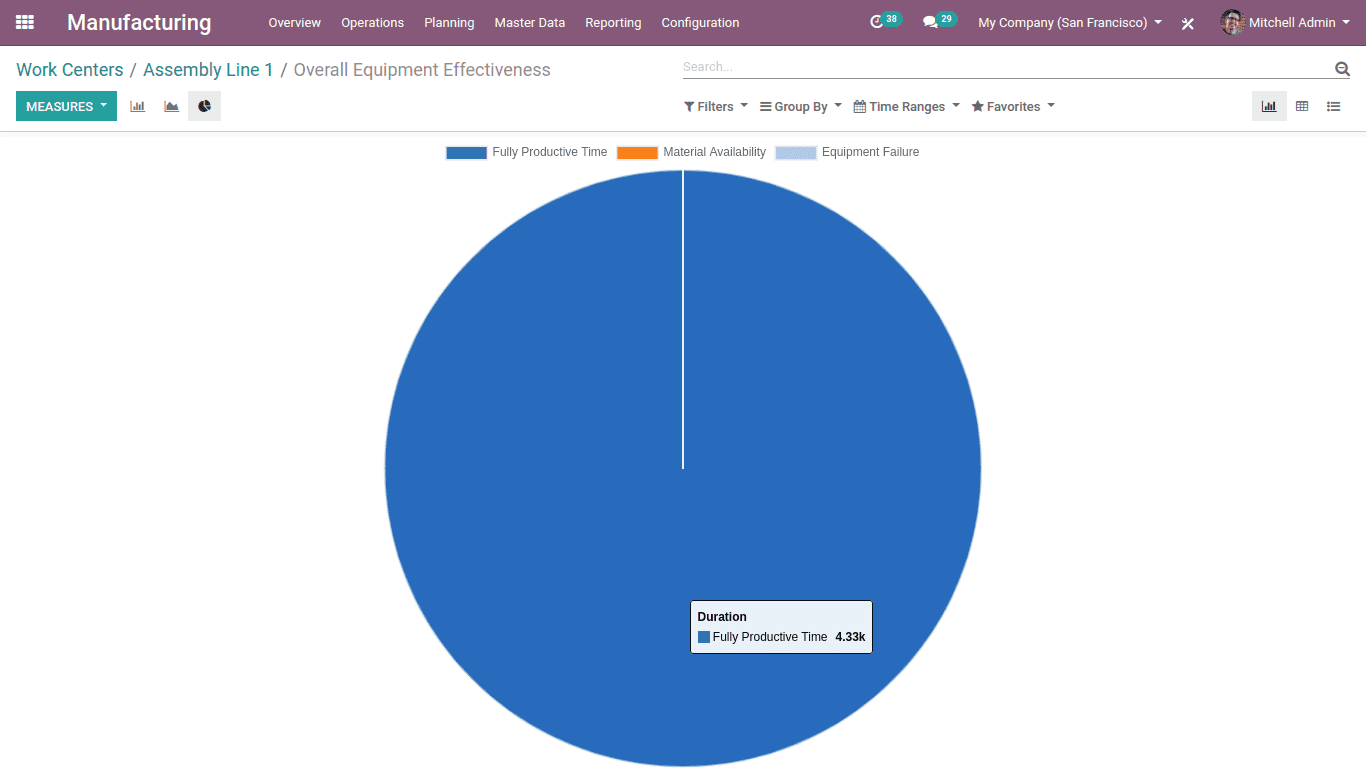Image resolution: width=1366 pixels, height=768 pixels.
Task: Open the activities clock icon with badge 38
Action: point(884,21)
